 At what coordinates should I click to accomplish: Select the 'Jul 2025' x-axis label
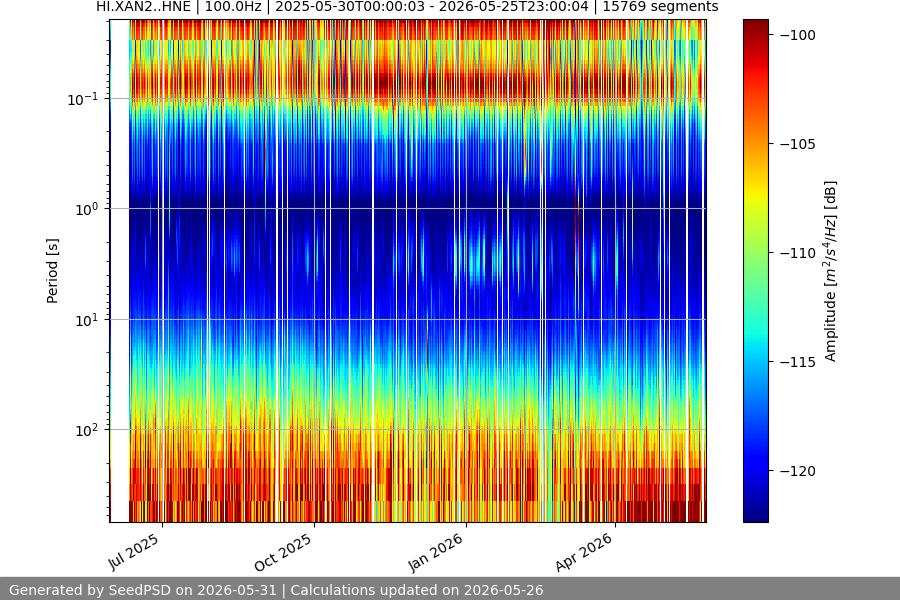click(x=134, y=552)
